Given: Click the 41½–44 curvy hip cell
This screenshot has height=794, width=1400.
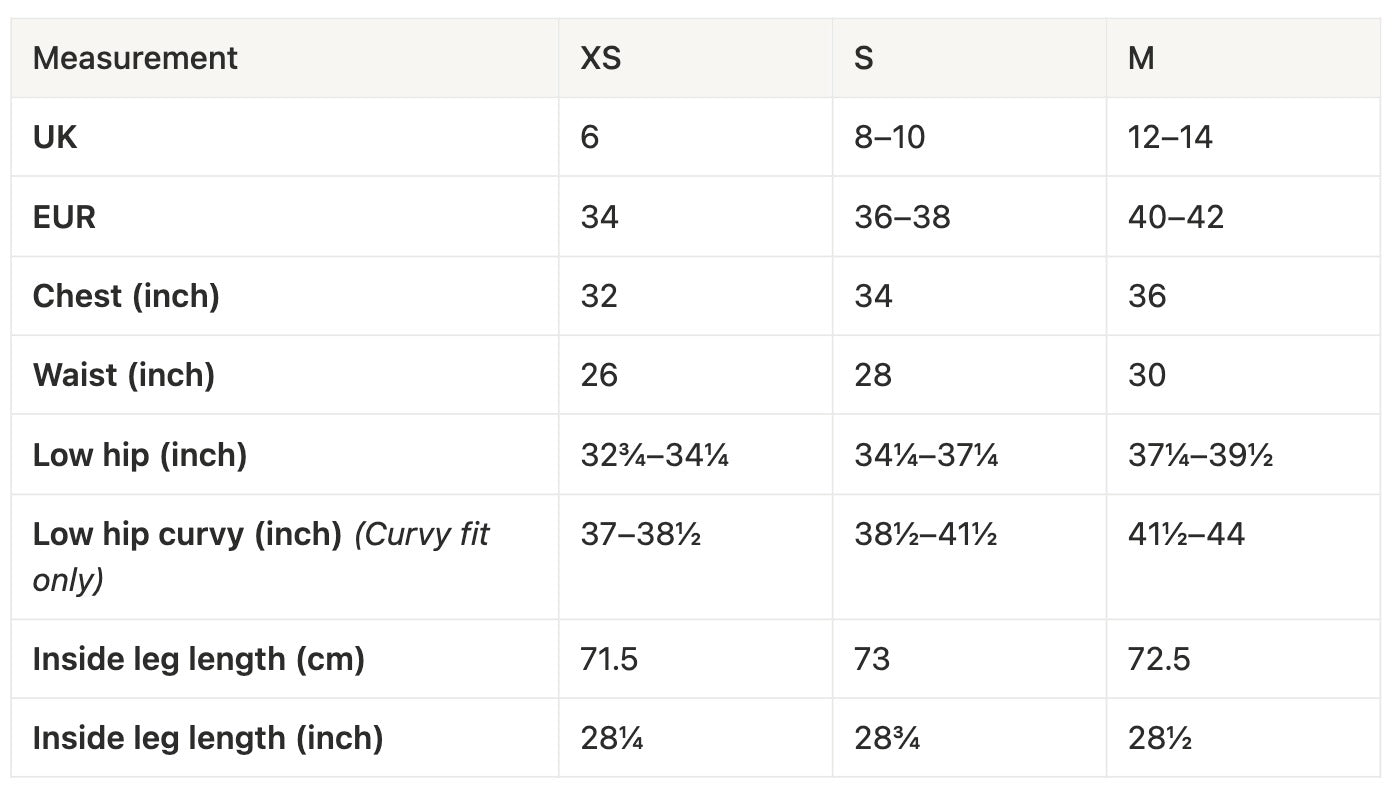Looking at the screenshot, I should pos(1187,535).
